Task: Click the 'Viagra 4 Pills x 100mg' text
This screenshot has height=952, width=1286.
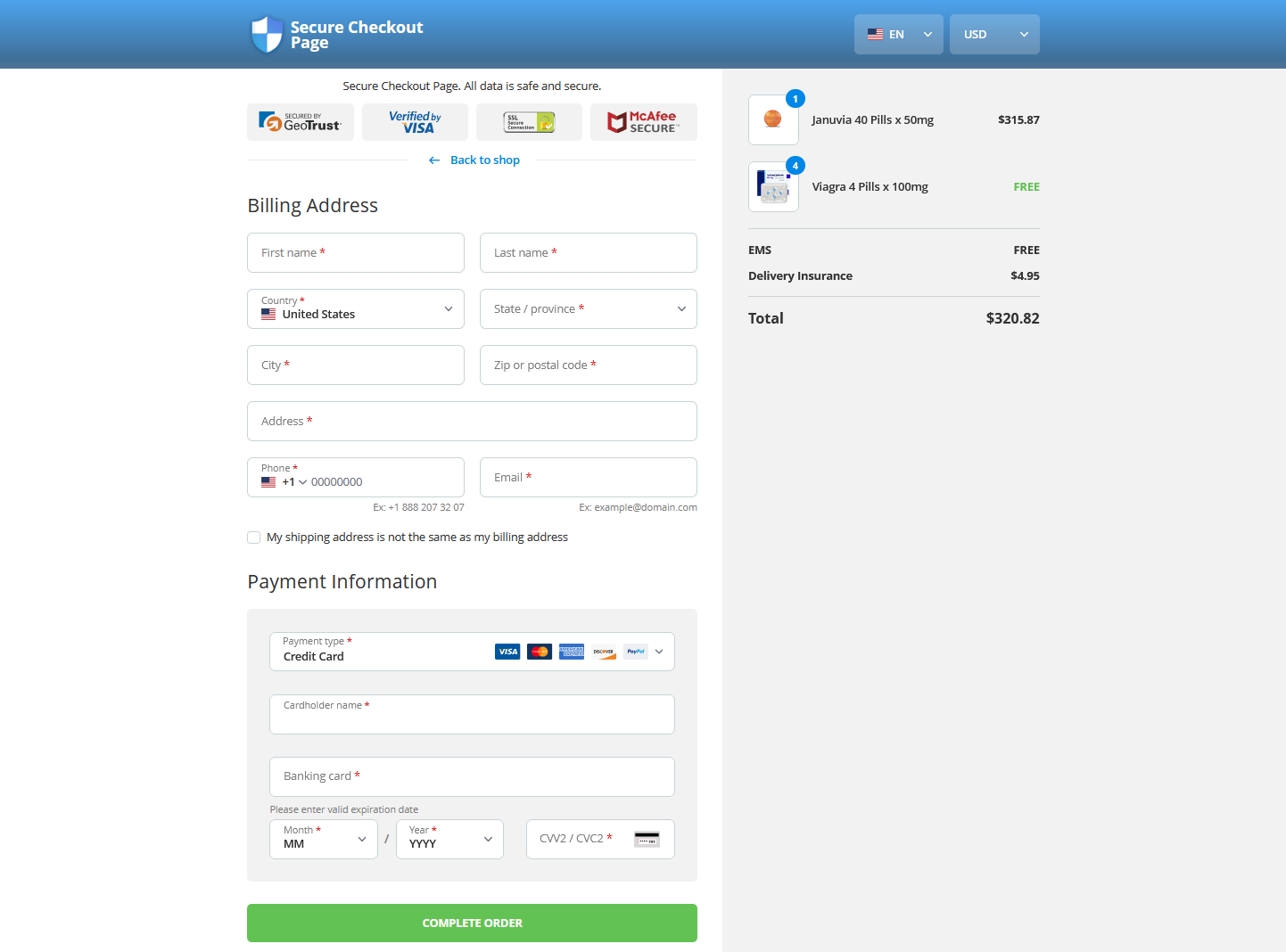Action: coord(870,186)
